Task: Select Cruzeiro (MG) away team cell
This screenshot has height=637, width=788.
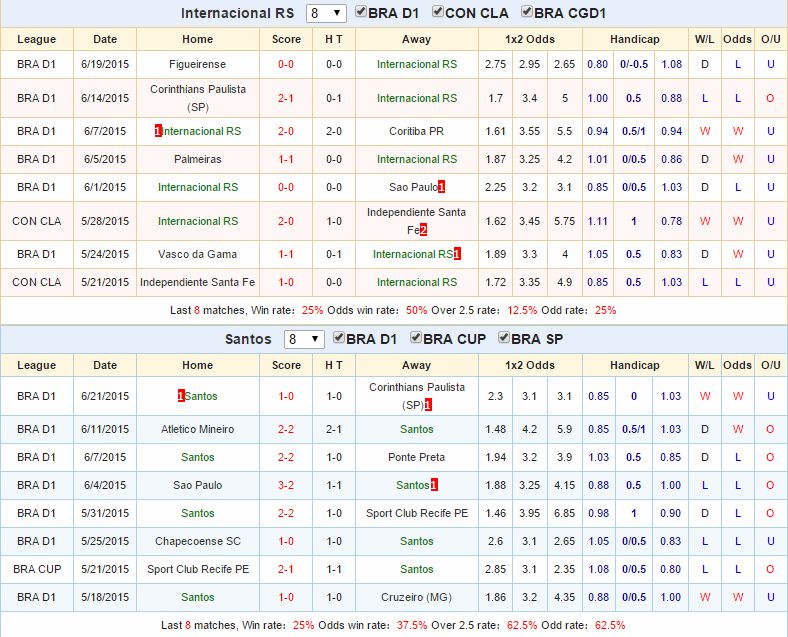Action: [x=417, y=597]
